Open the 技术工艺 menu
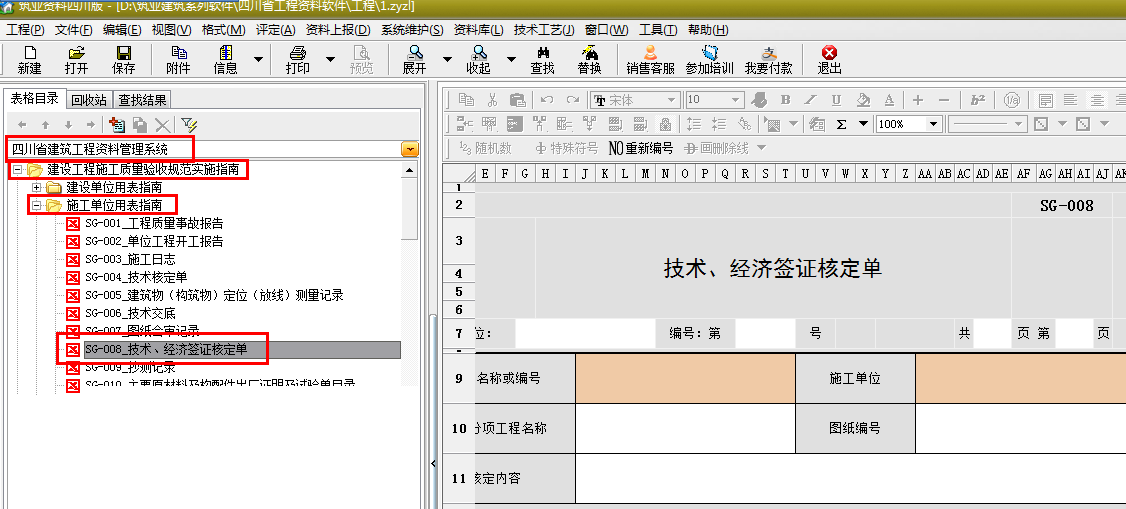 pyautogui.click(x=544, y=30)
